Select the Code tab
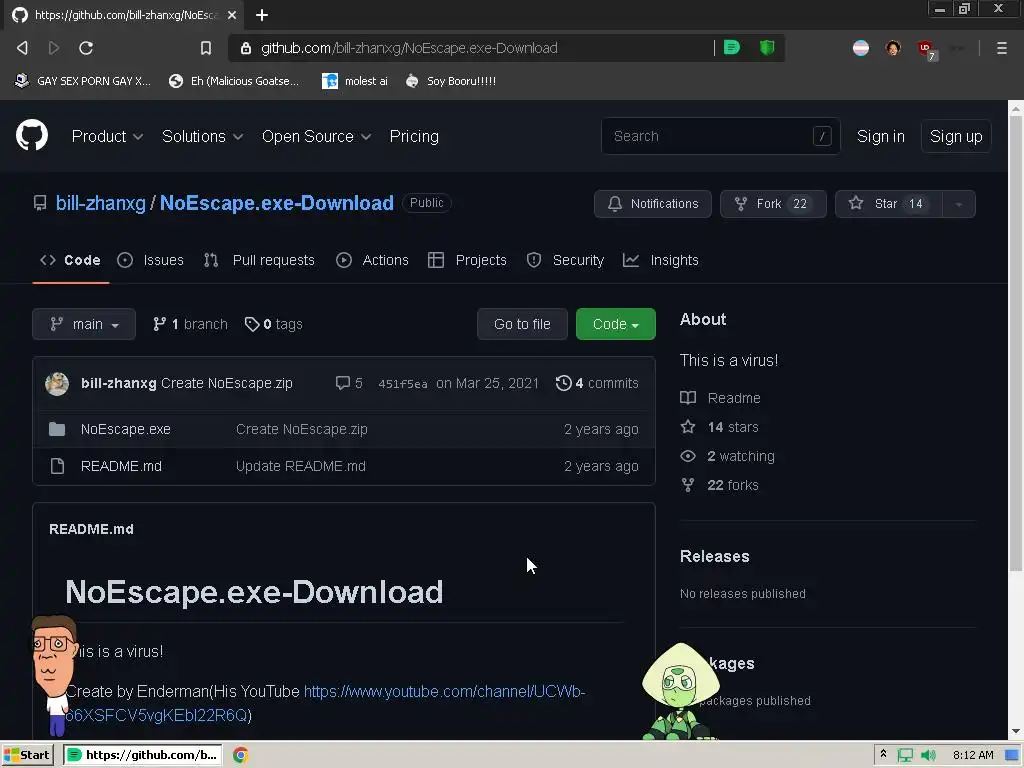Screen dimensions: 1024x768 [71, 260]
